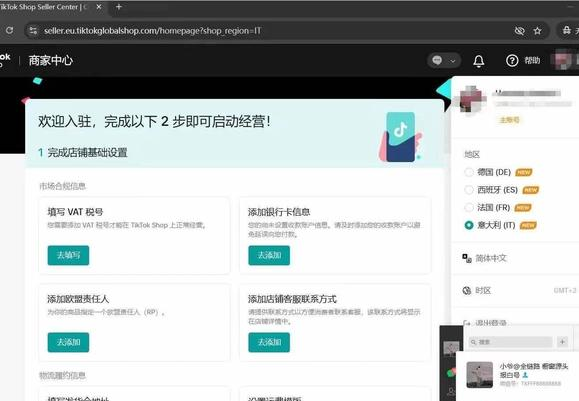Click the plus button beside chat search

coord(562,342)
